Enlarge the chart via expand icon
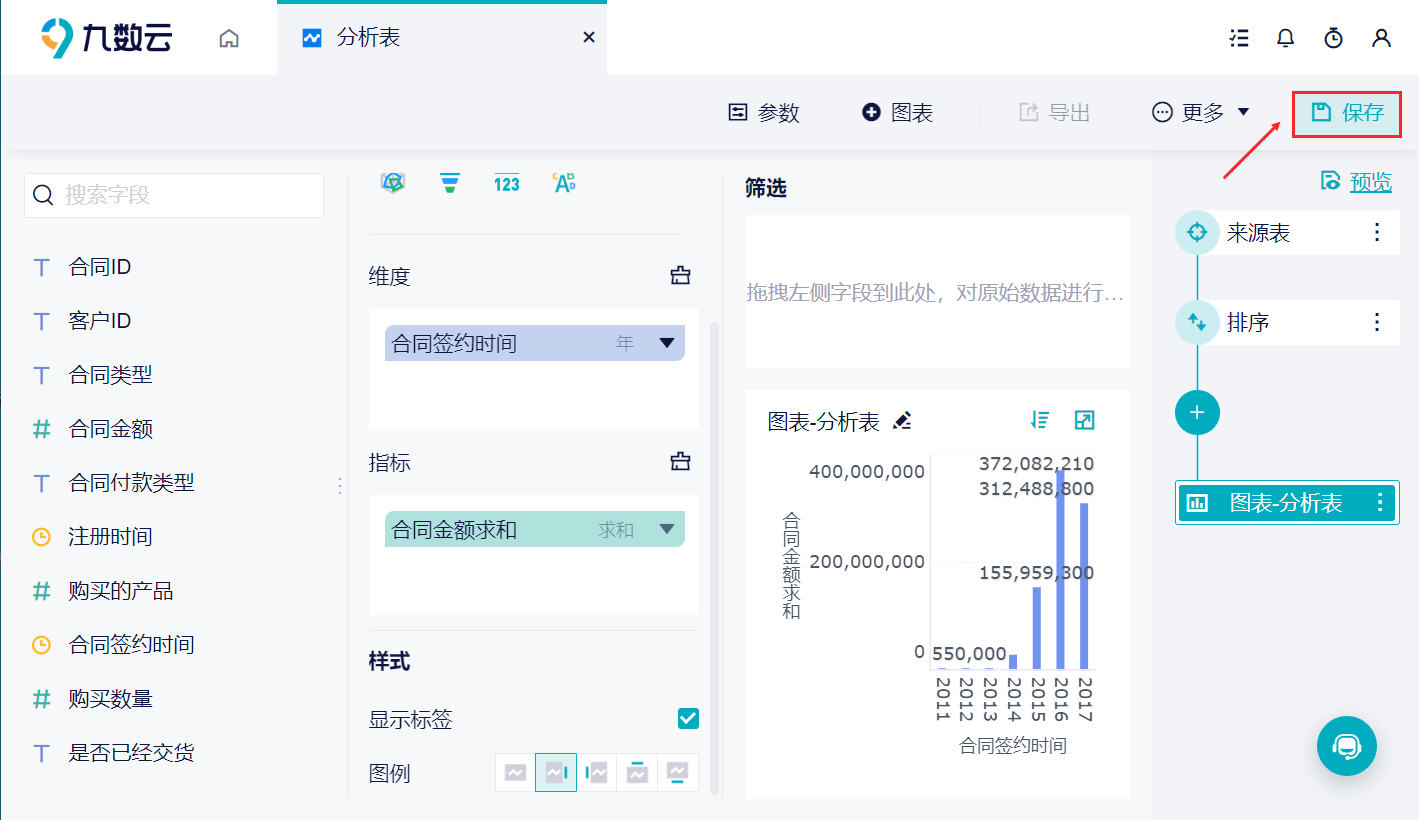The height and width of the screenshot is (820, 1419). click(1084, 421)
